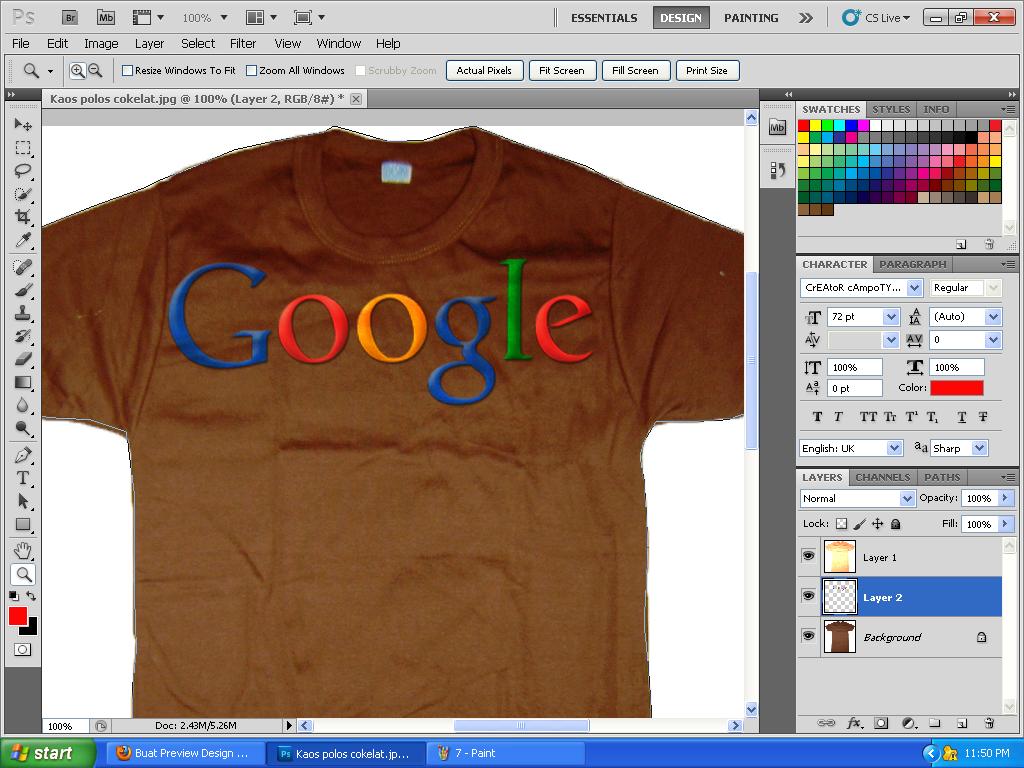Screen dimensions: 1024x768
Task: Open the Layer menu
Action: coord(149,44)
